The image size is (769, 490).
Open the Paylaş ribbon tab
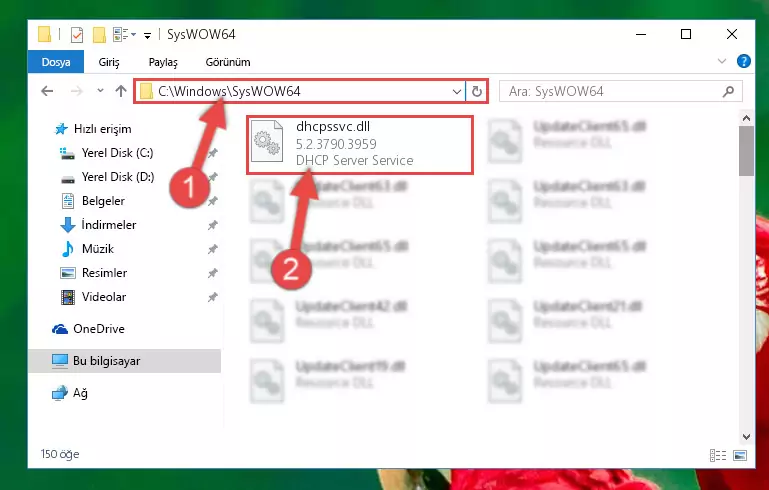(163, 62)
